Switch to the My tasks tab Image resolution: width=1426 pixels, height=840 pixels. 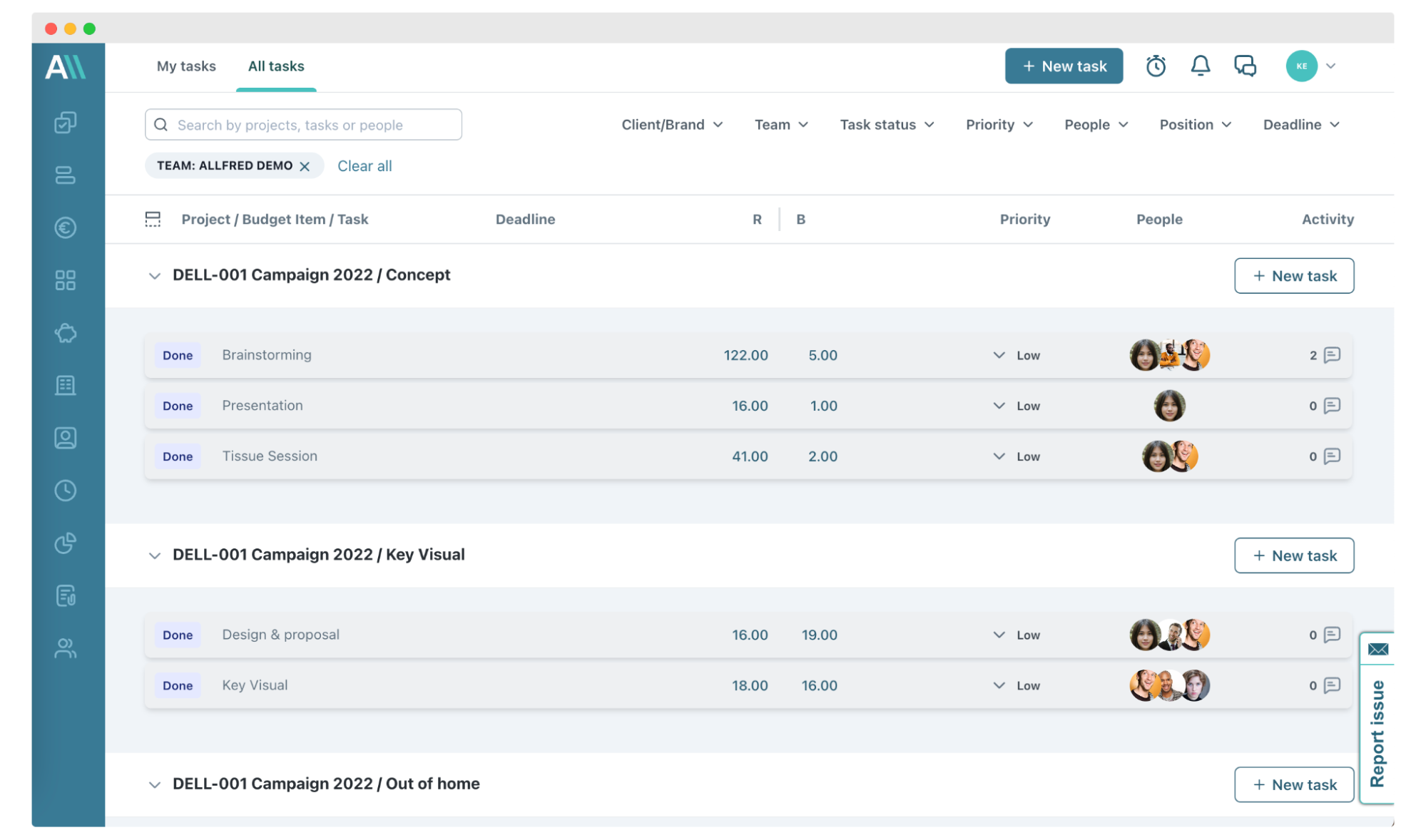pyautogui.click(x=186, y=66)
